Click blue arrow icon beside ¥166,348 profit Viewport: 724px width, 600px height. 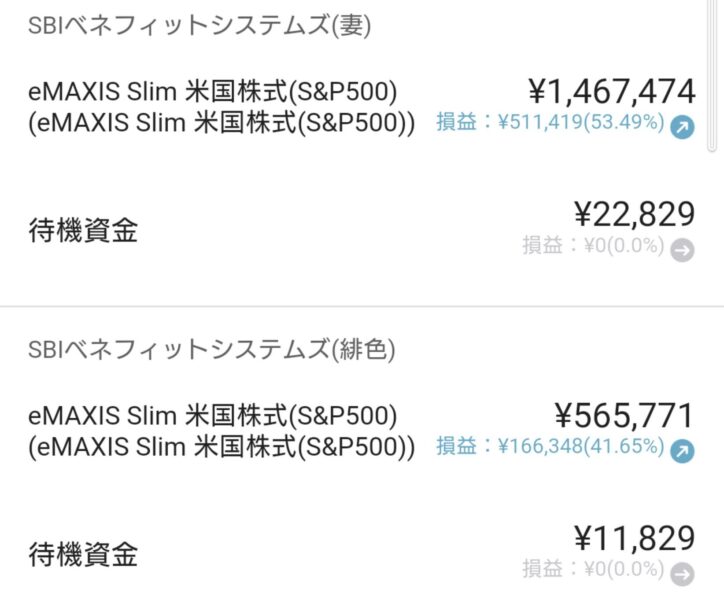tap(682, 450)
